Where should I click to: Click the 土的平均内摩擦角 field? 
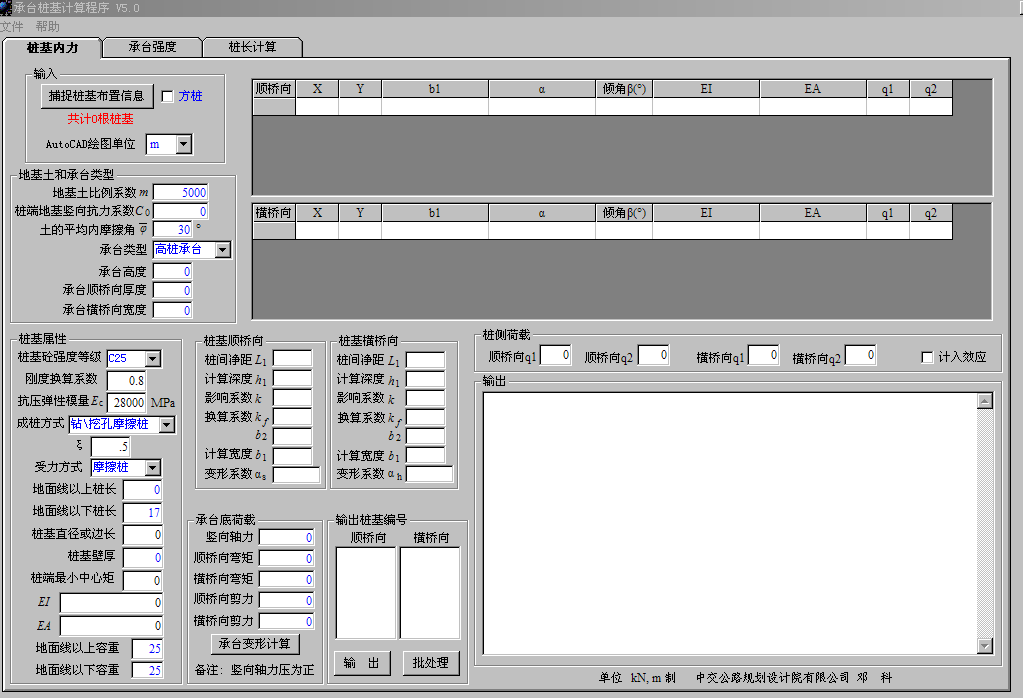pos(173,230)
